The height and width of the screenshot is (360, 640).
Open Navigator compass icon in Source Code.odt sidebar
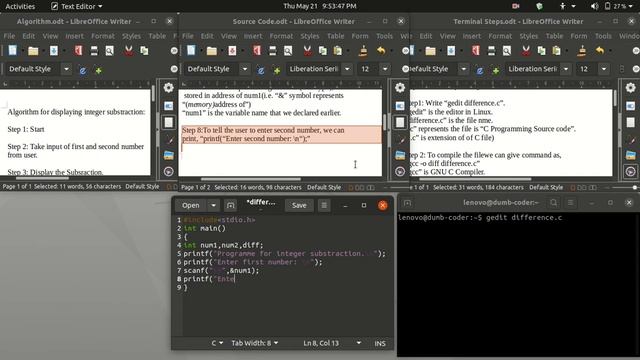pyautogui.click(x=400, y=171)
